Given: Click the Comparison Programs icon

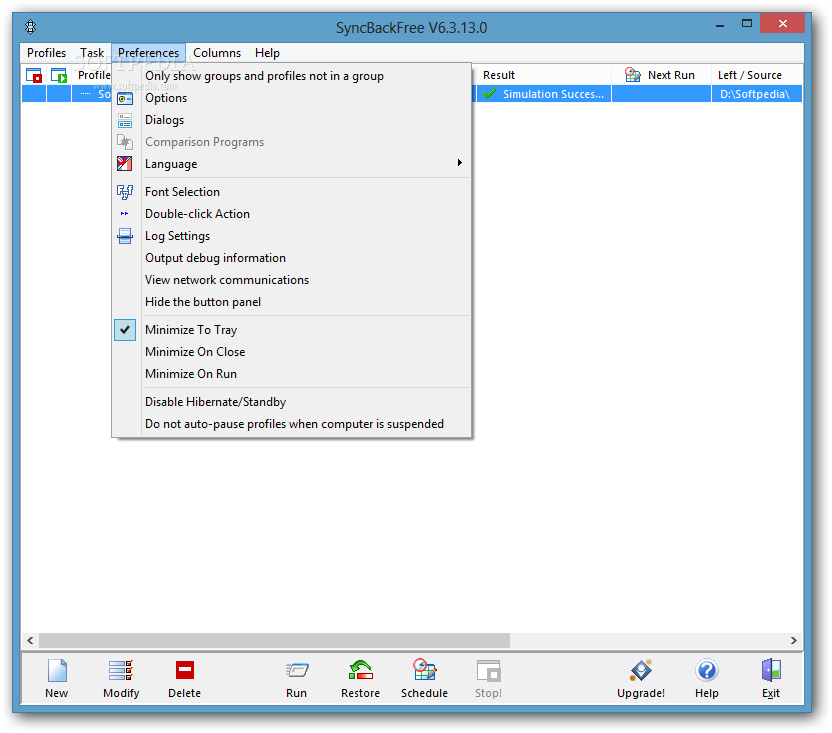Looking at the screenshot, I should (125, 142).
